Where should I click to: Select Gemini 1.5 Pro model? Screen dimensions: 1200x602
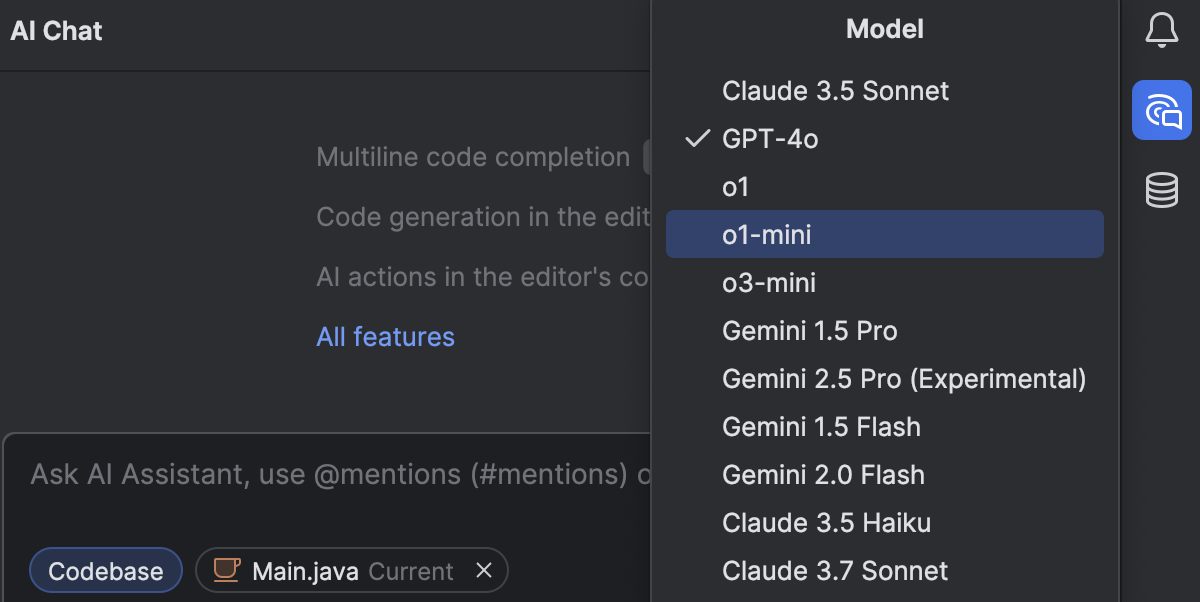(x=810, y=330)
